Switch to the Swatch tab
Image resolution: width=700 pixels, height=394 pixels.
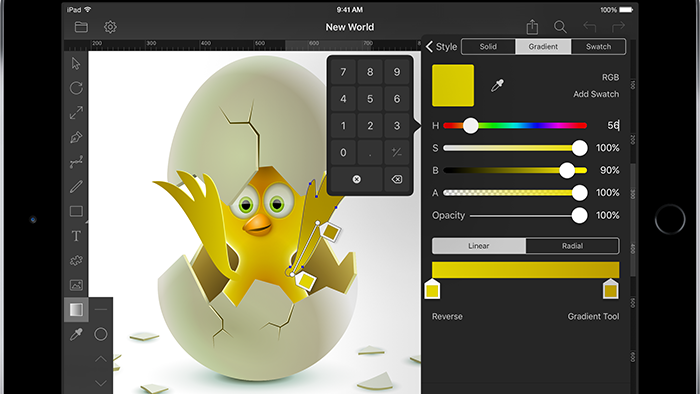tap(598, 46)
